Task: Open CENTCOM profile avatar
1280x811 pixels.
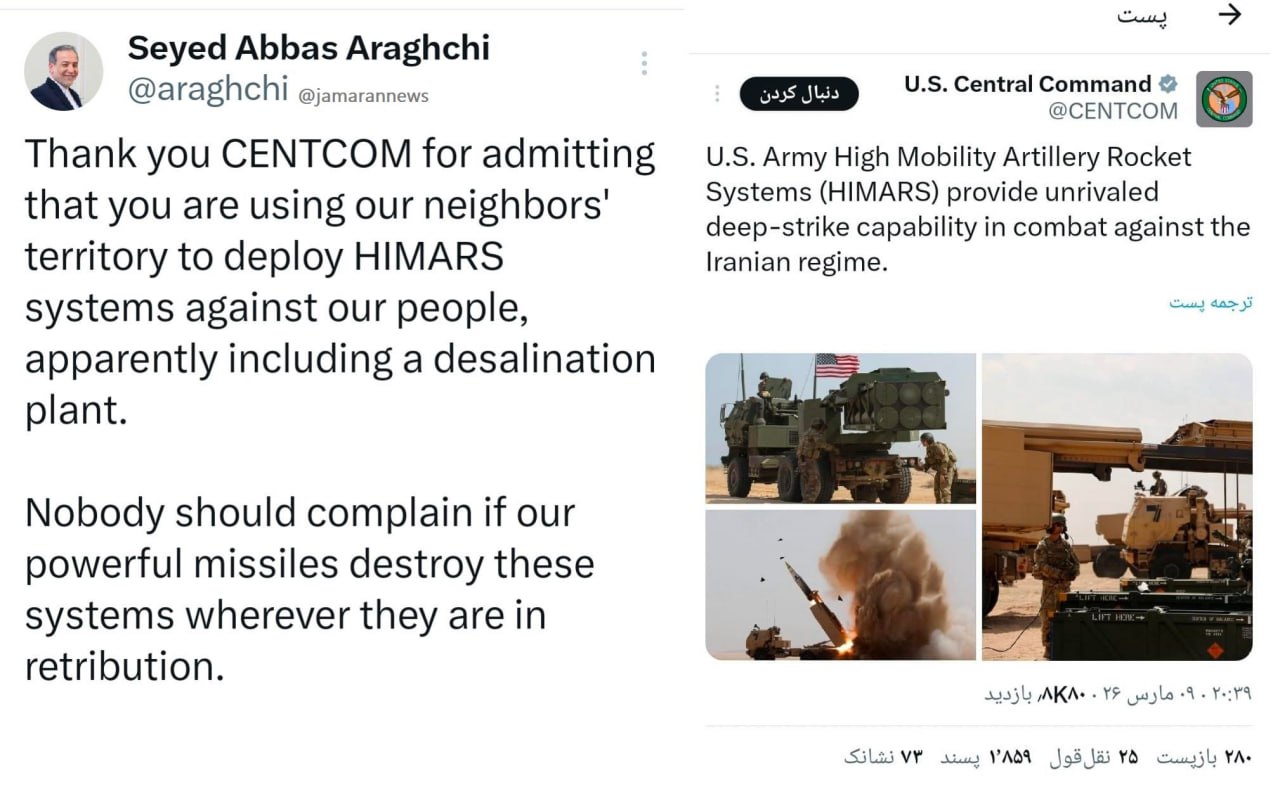Action: (1224, 99)
